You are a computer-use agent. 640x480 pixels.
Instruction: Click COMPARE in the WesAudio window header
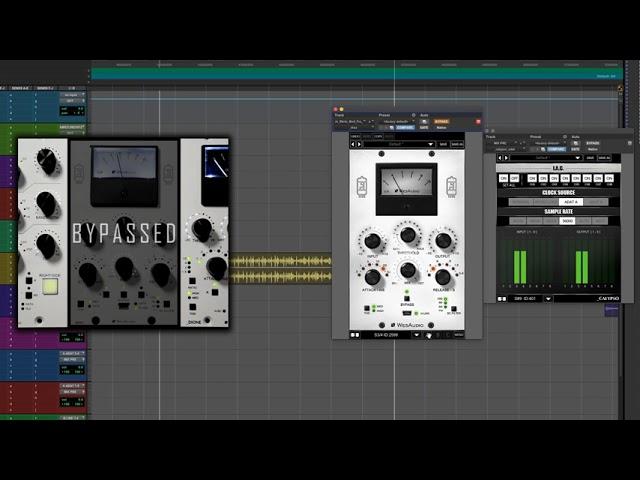point(405,127)
